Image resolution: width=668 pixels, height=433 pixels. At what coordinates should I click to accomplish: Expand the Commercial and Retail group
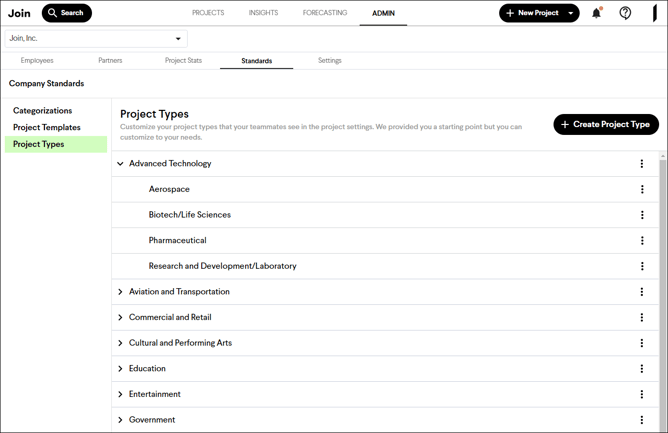tap(120, 317)
